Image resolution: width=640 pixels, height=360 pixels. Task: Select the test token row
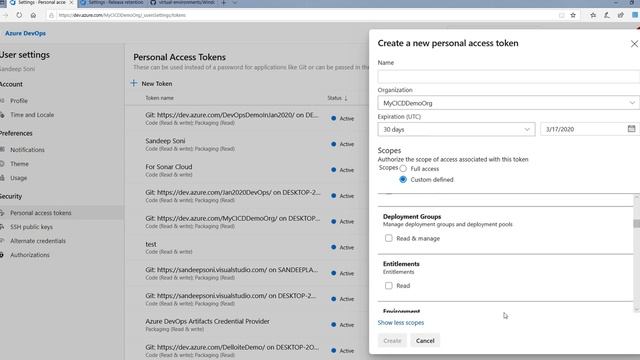coord(247,247)
